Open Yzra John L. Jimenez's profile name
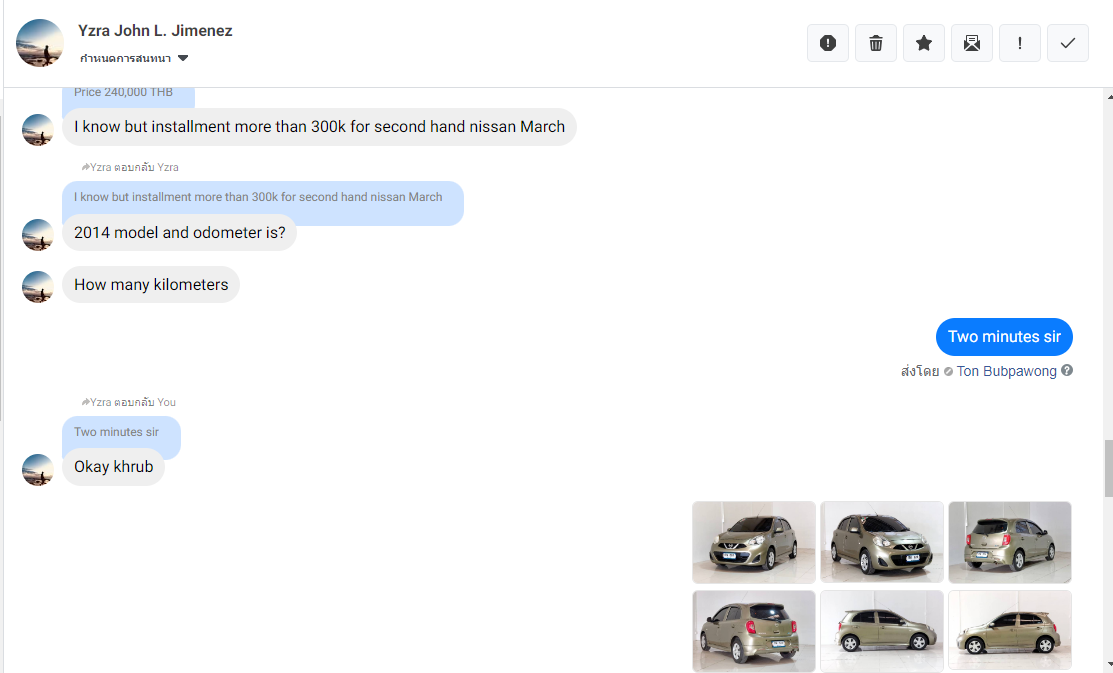Screen dimensions: 1113x673 point(155,31)
